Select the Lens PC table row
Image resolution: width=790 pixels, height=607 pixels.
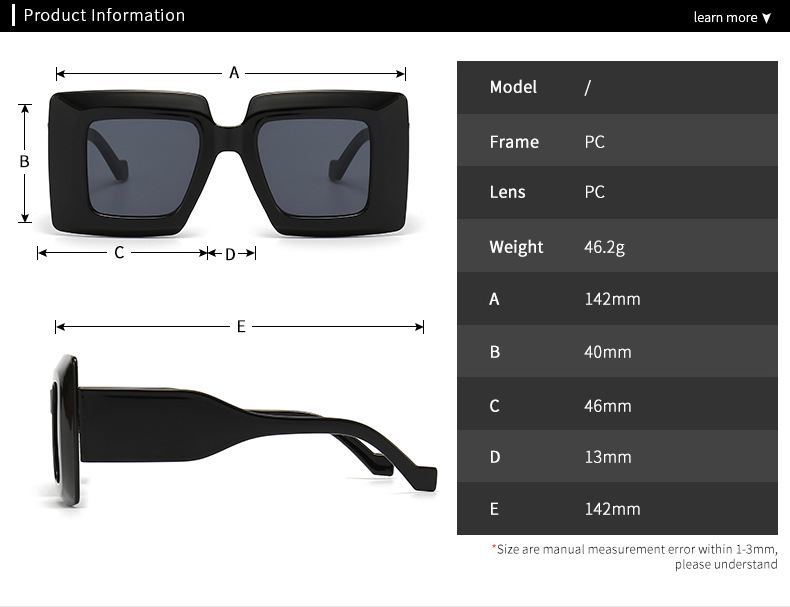click(x=617, y=192)
